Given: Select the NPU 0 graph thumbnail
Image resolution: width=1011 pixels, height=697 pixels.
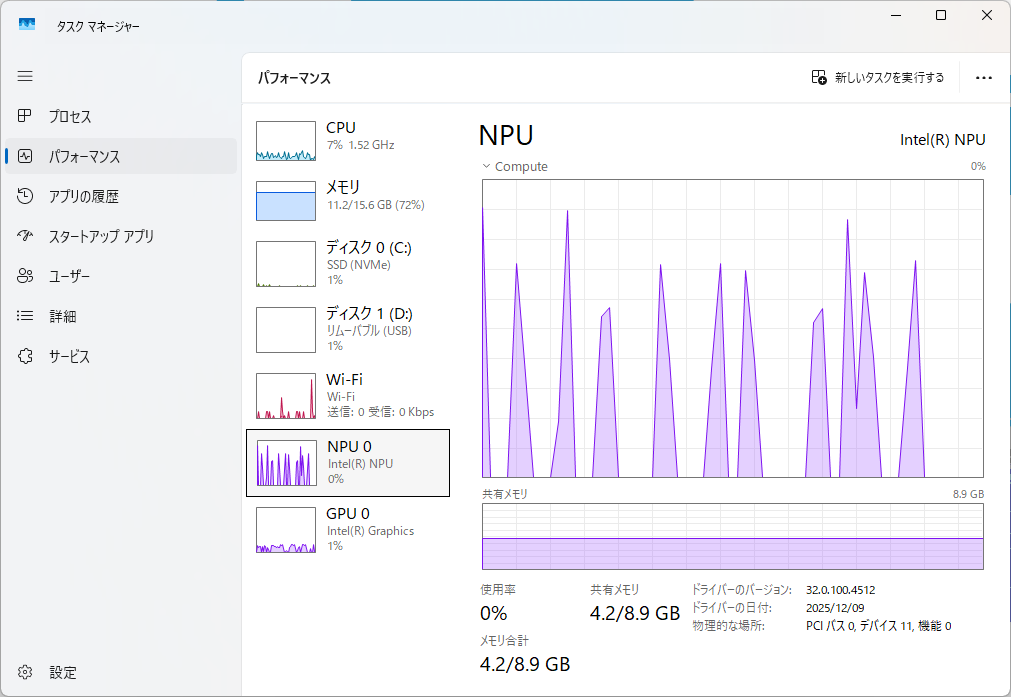Looking at the screenshot, I should [x=286, y=462].
